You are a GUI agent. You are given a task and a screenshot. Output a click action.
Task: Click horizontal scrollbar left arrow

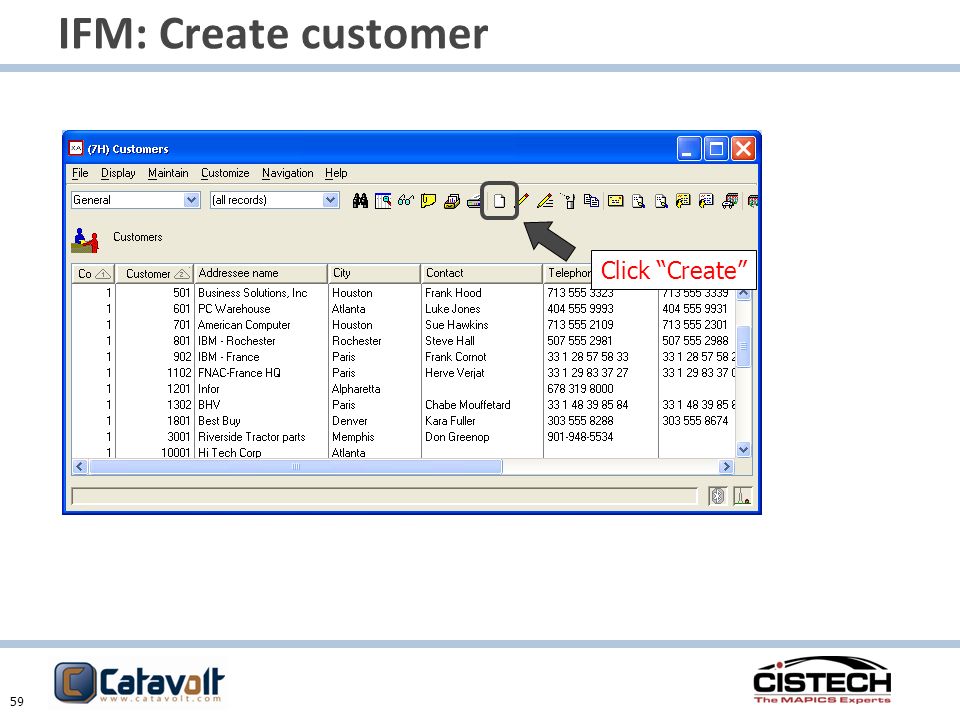click(x=80, y=467)
